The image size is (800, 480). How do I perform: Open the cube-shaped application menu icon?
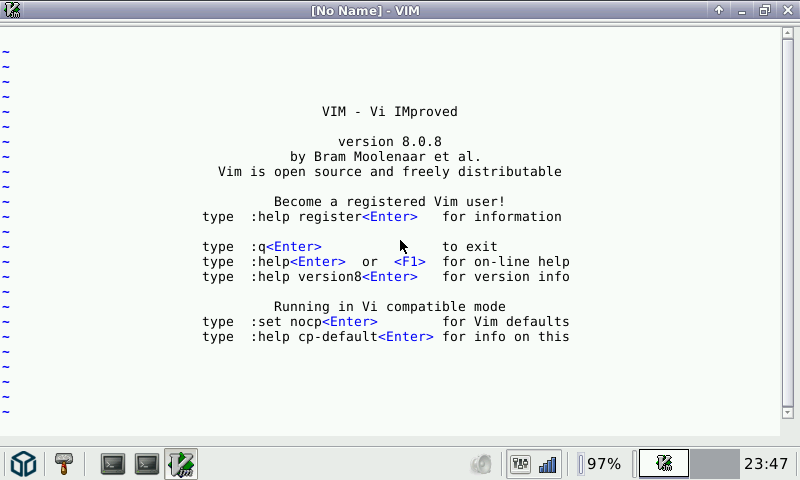pyautogui.click(x=23, y=464)
